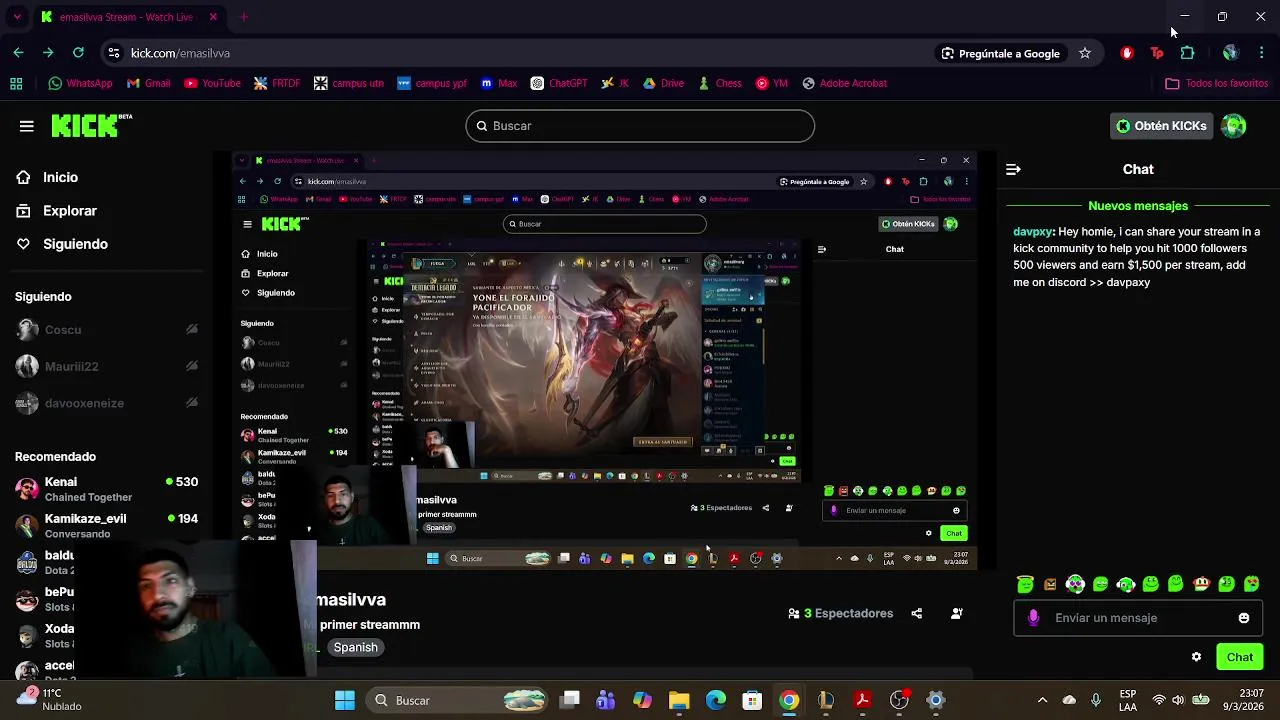
Task: Open Chrome three-dot menu
Action: [x=1261, y=53]
